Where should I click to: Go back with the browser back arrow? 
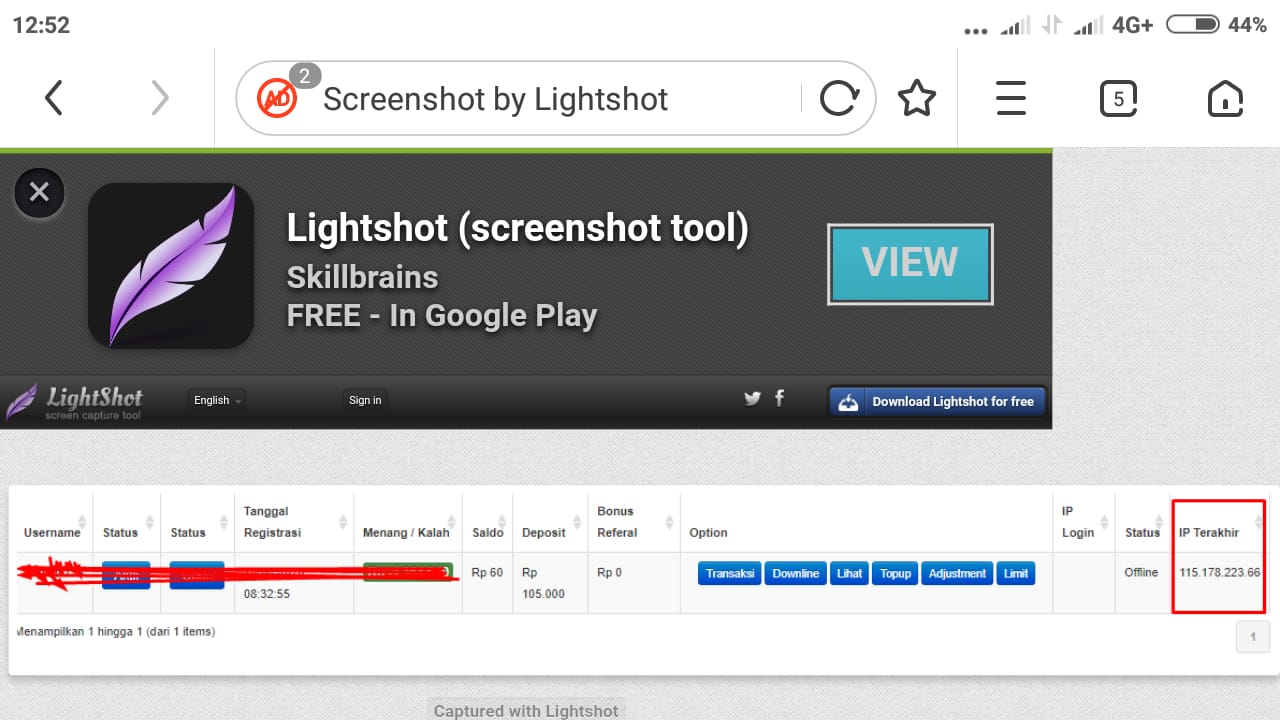pos(54,98)
